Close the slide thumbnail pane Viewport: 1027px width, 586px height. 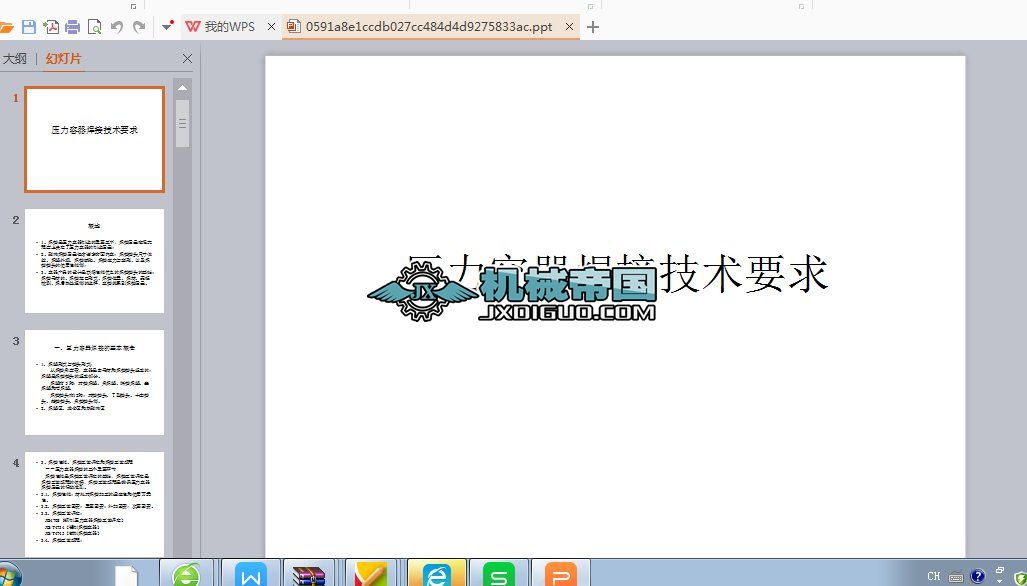187,58
